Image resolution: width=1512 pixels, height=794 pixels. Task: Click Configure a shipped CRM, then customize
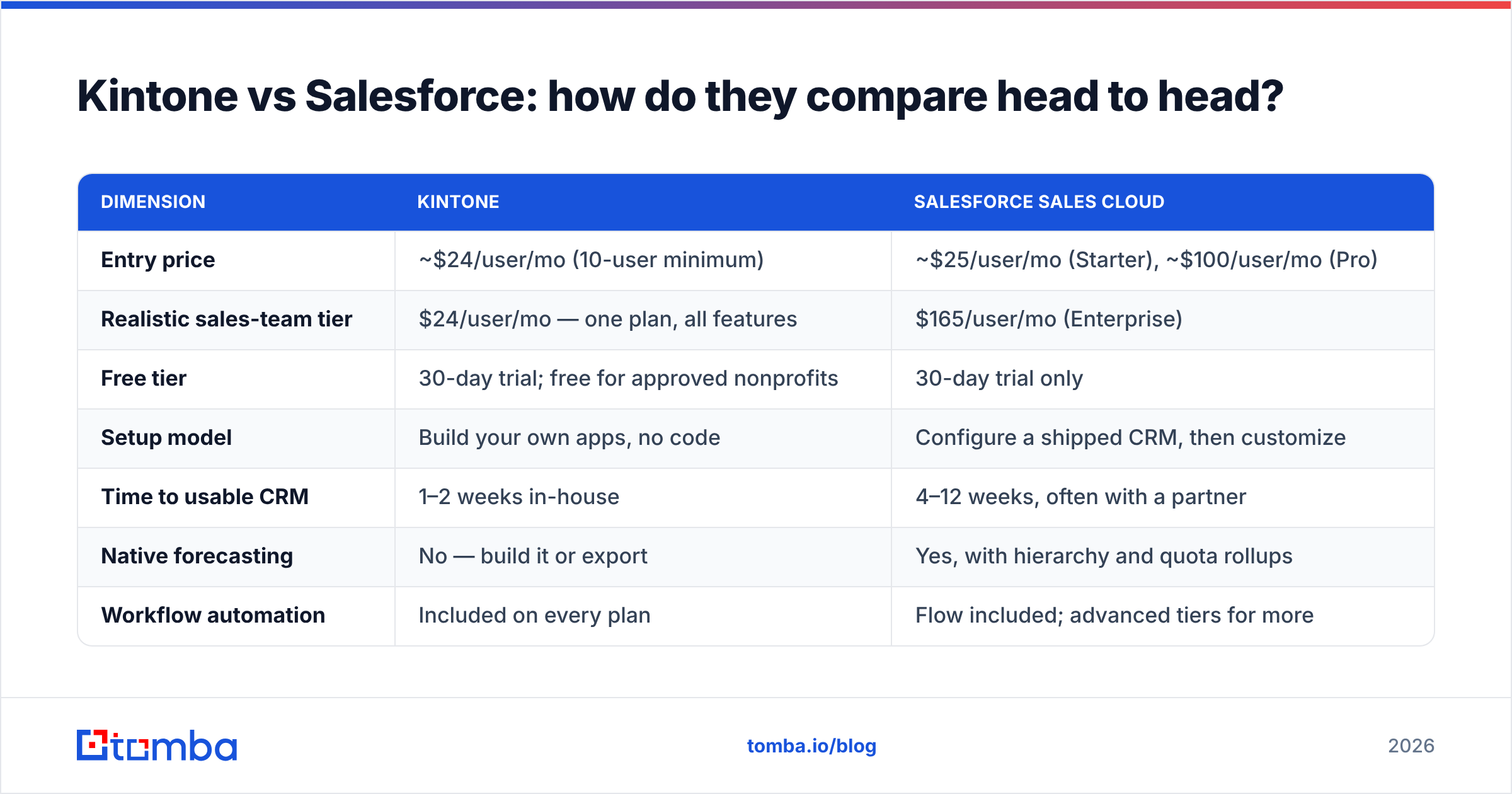pyautogui.click(x=1131, y=437)
